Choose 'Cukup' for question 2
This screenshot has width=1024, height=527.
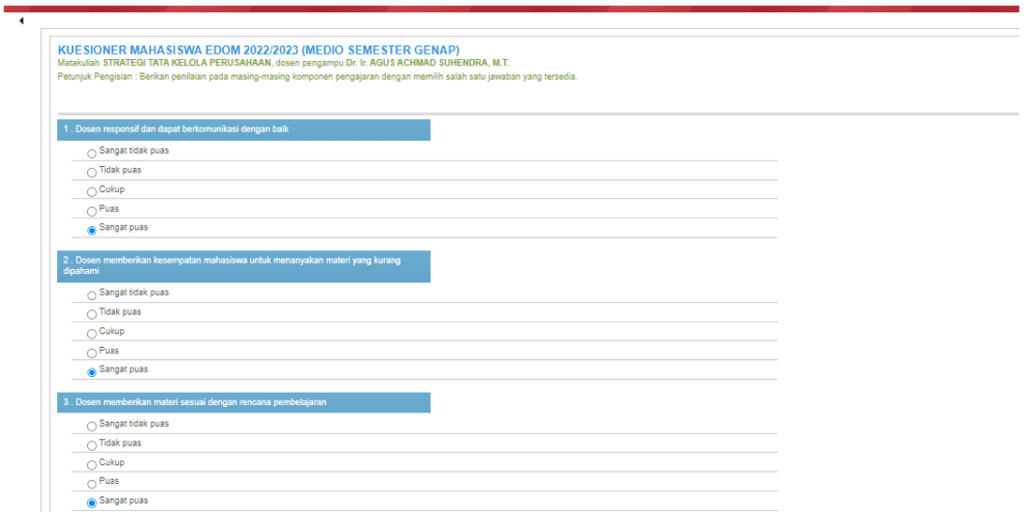click(x=92, y=334)
